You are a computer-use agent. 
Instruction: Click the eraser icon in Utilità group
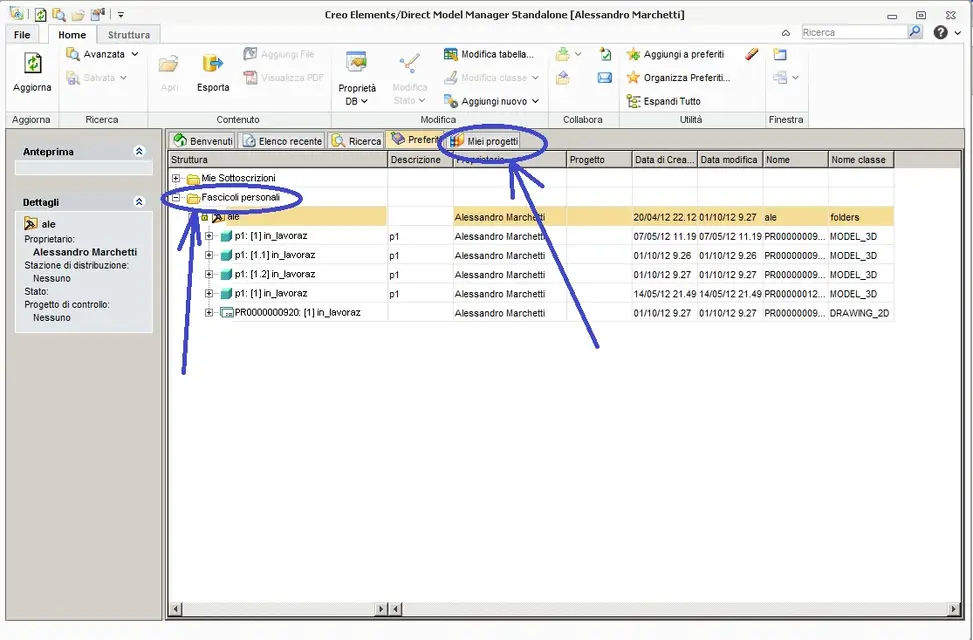(751, 54)
